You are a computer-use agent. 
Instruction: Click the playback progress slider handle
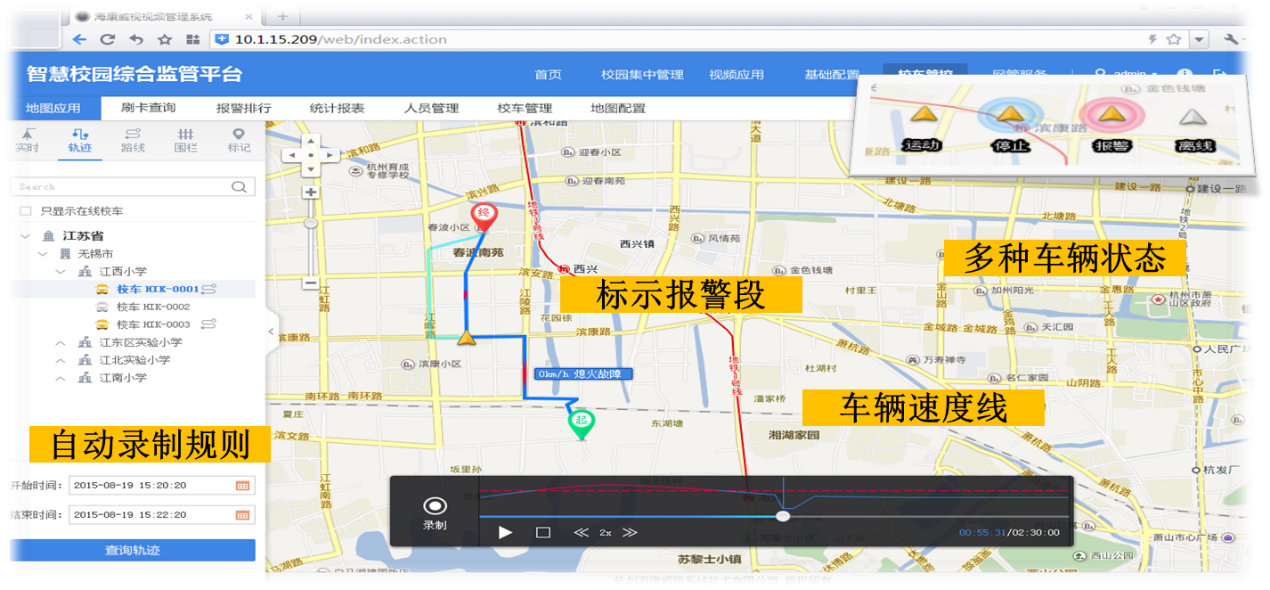(783, 516)
